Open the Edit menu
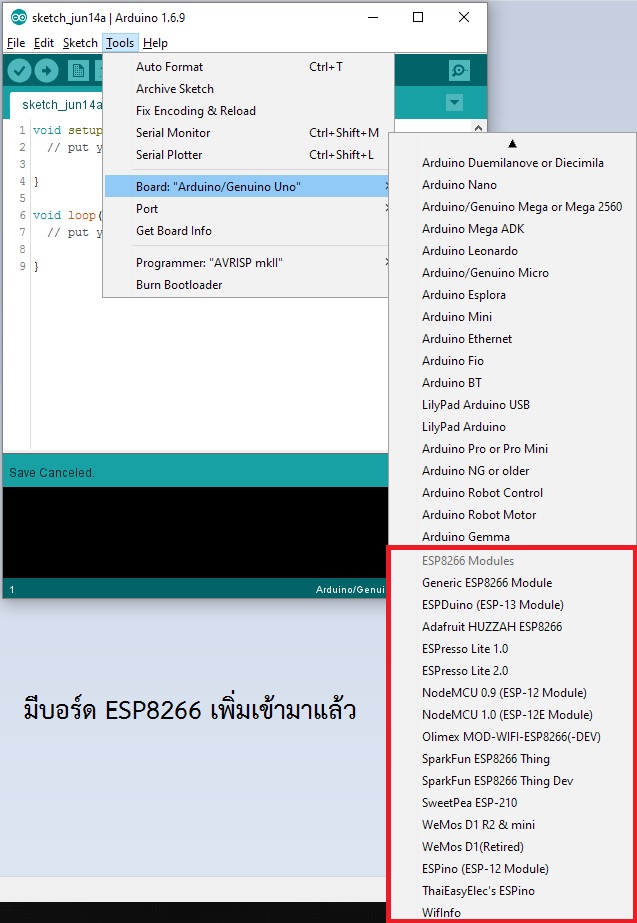The width and height of the screenshot is (637, 923). pos(44,43)
